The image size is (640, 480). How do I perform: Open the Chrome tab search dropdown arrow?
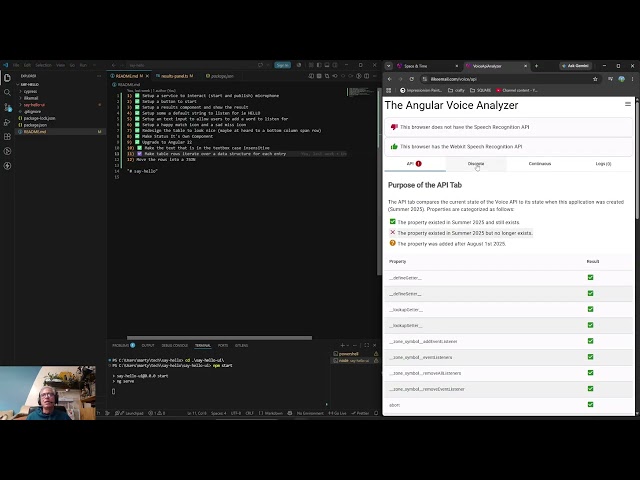click(x=389, y=66)
